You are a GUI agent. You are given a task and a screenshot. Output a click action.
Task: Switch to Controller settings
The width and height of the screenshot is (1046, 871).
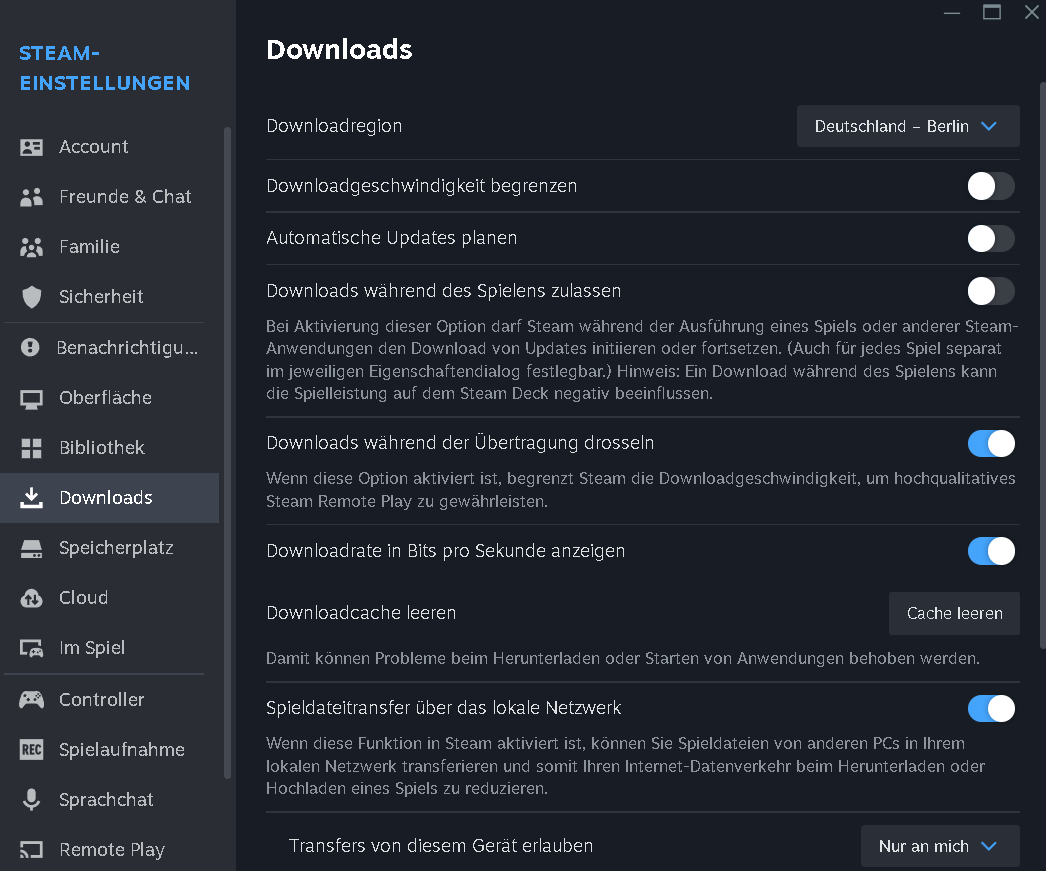[109, 700]
